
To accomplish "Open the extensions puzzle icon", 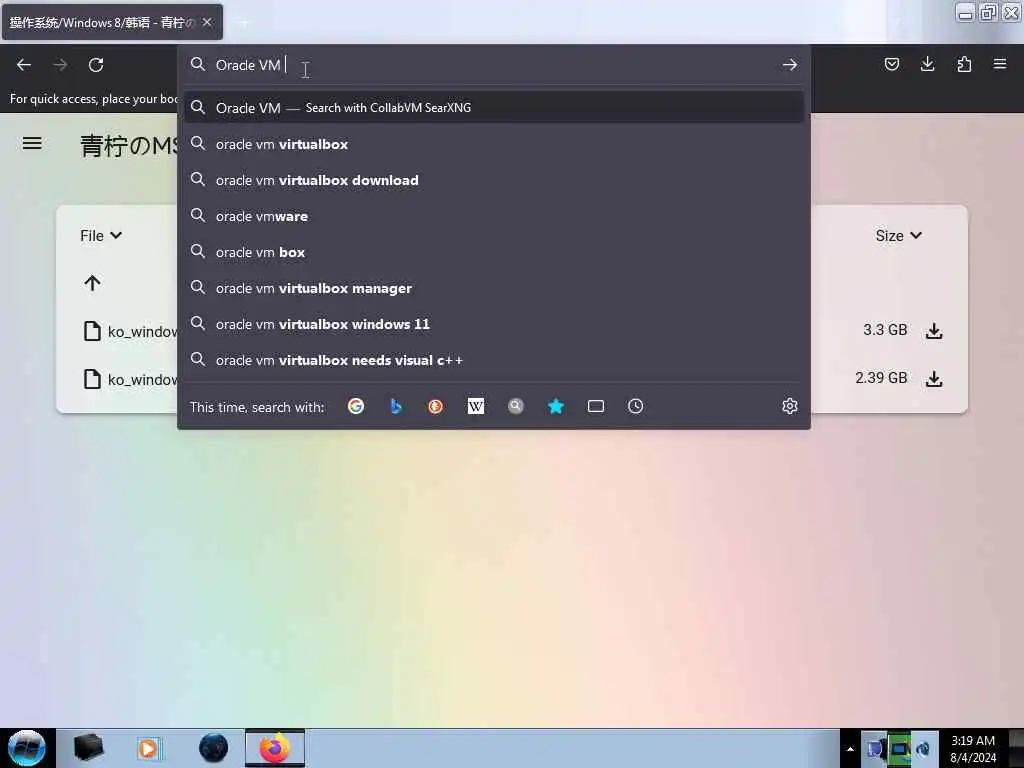I will click(964, 64).
